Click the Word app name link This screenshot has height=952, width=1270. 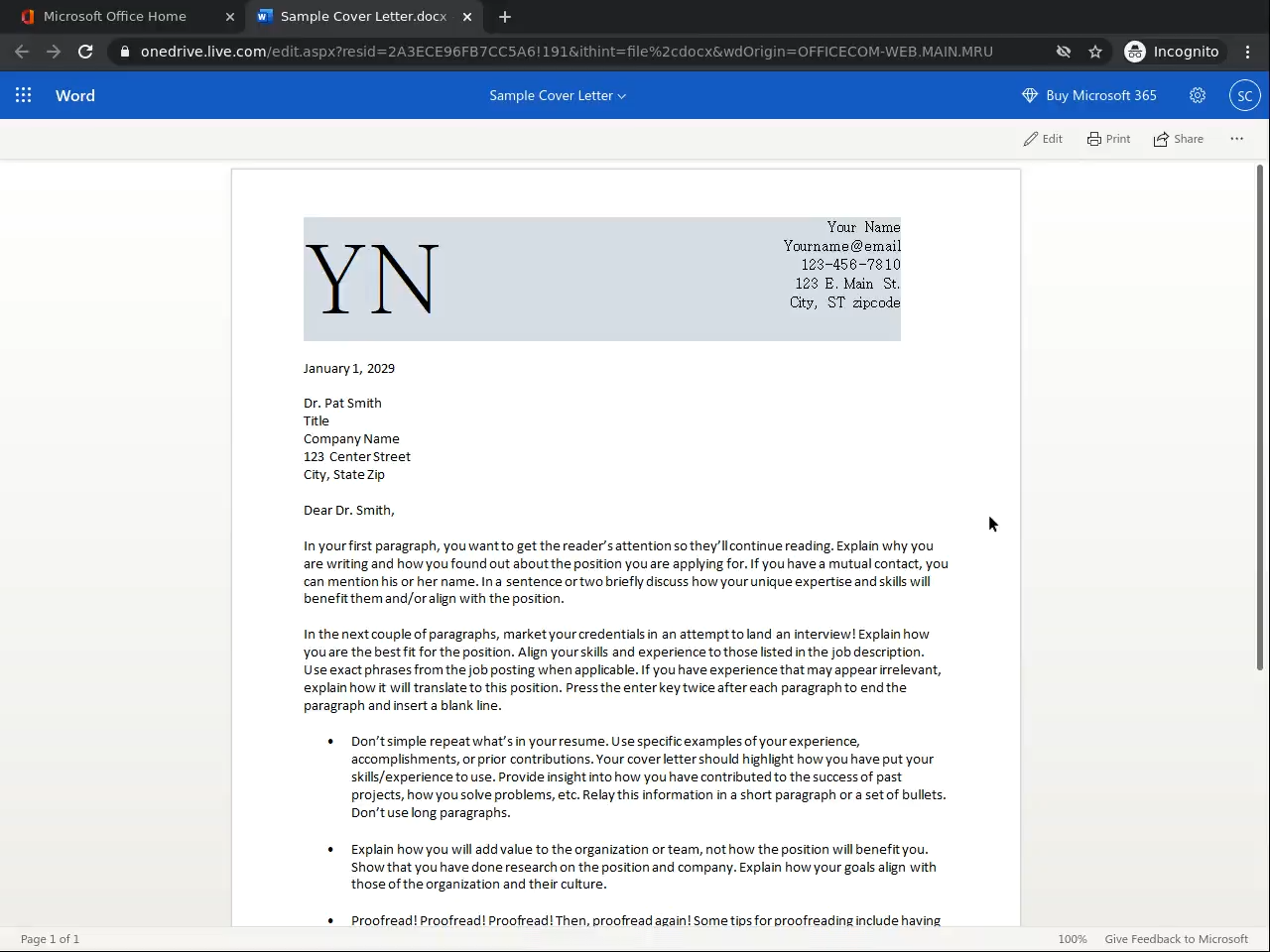[75, 95]
